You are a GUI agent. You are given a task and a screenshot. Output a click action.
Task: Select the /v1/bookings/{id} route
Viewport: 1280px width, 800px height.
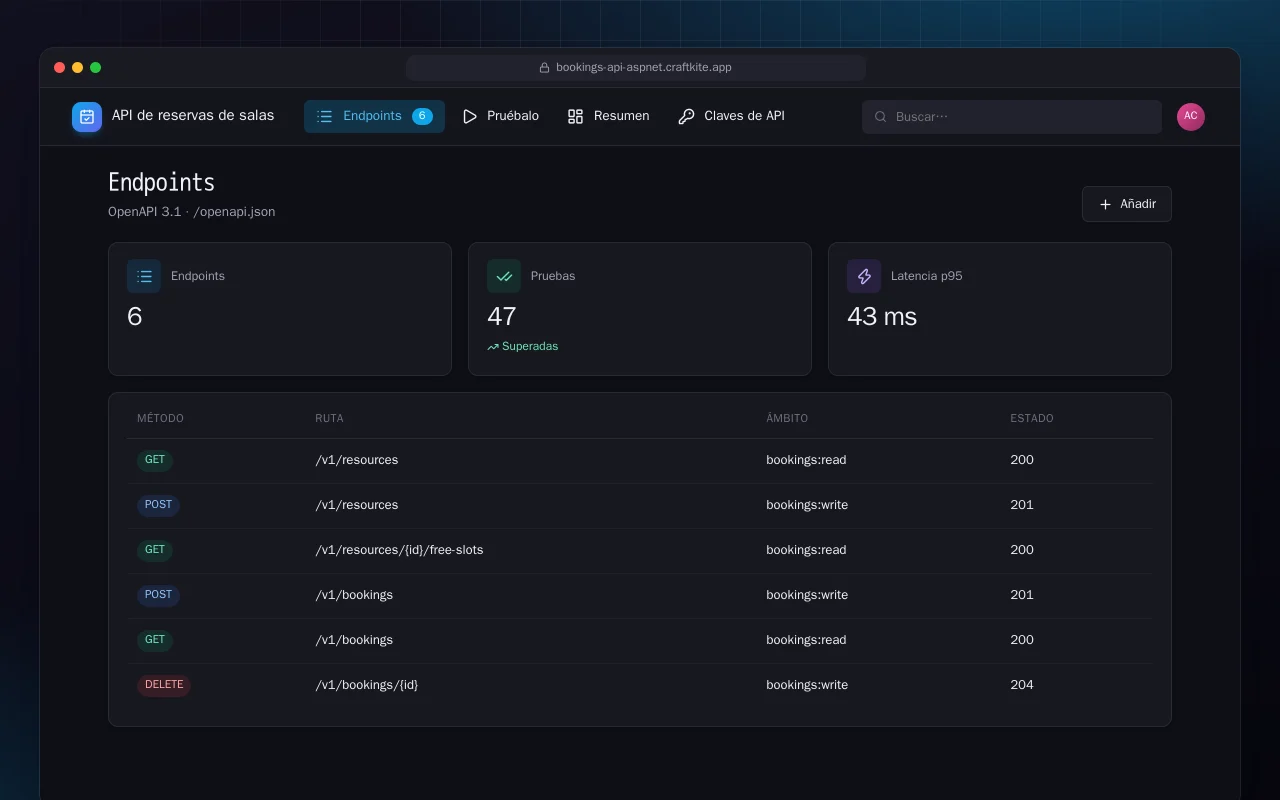pos(367,685)
